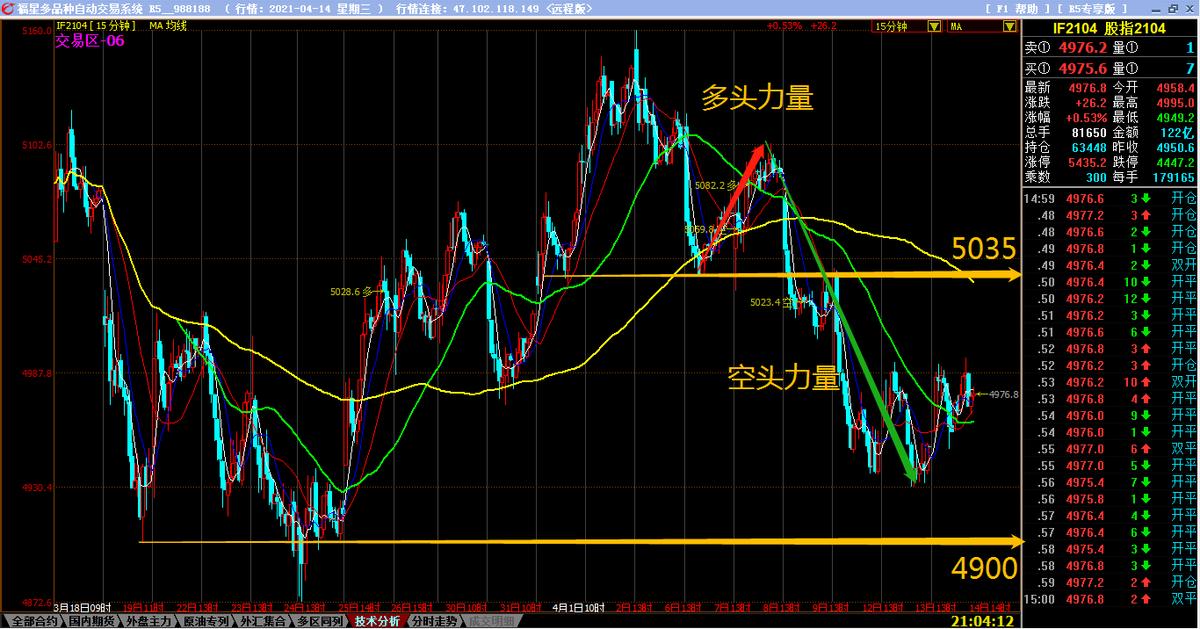The height and width of the screenshot is (629, 1200).
Task: Click the 4987.8 price axis label
Action: point(36,373)
